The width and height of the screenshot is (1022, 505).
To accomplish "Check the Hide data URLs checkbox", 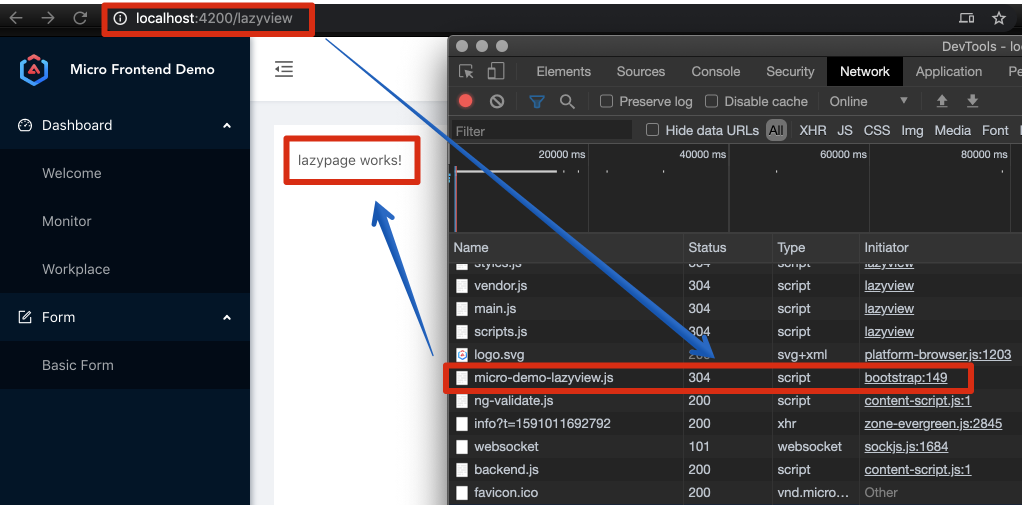I will click(652, 130).
